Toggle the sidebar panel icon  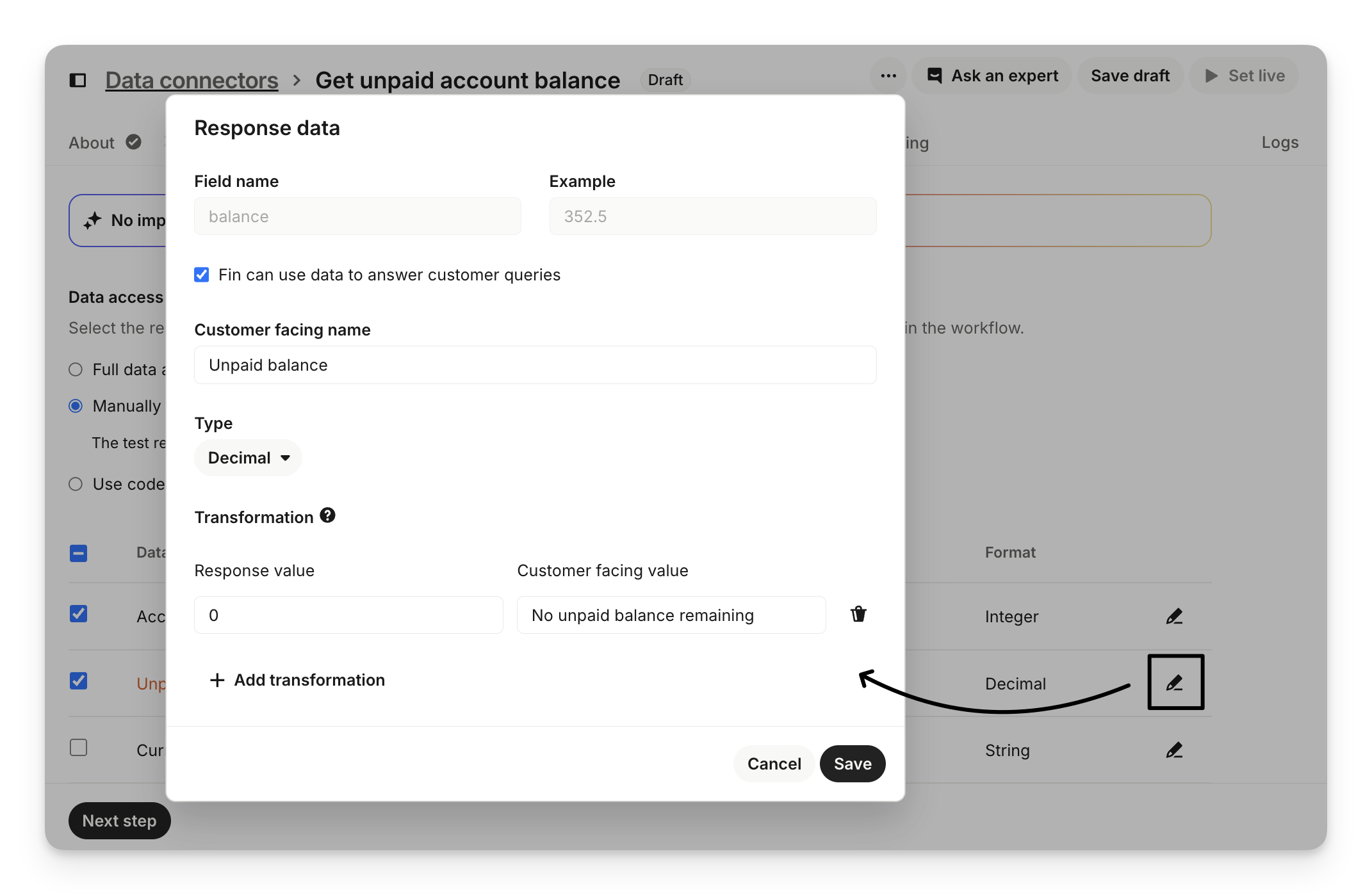coord(78,80)
